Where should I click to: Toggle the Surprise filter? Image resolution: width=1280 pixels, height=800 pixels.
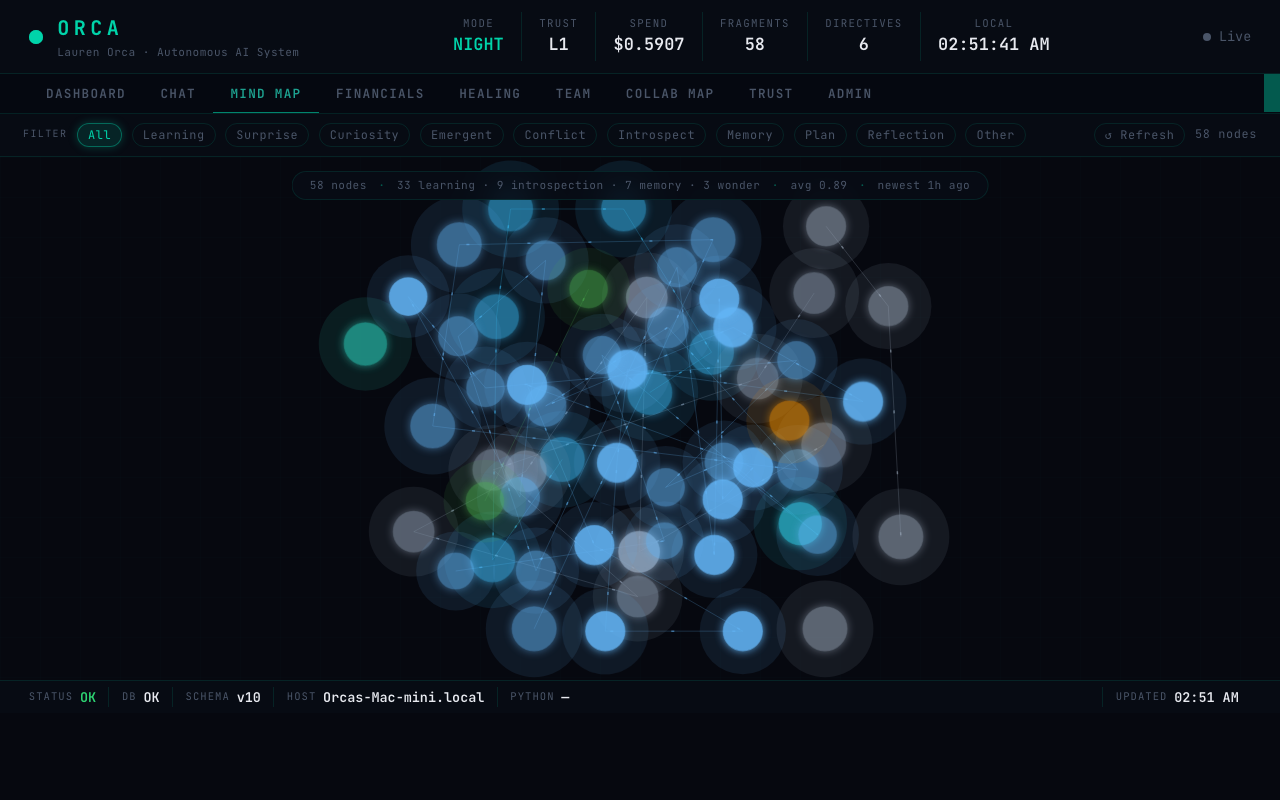click(x=267, y=135)
